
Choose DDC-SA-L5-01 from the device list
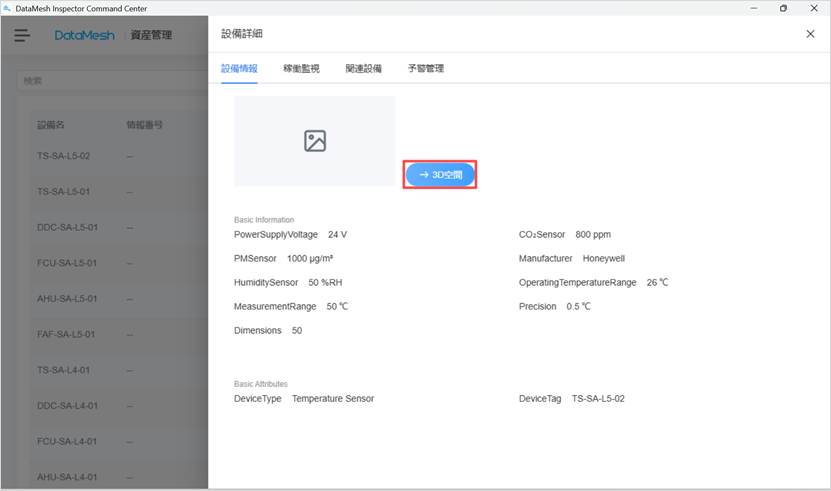[x=67, y=227]
